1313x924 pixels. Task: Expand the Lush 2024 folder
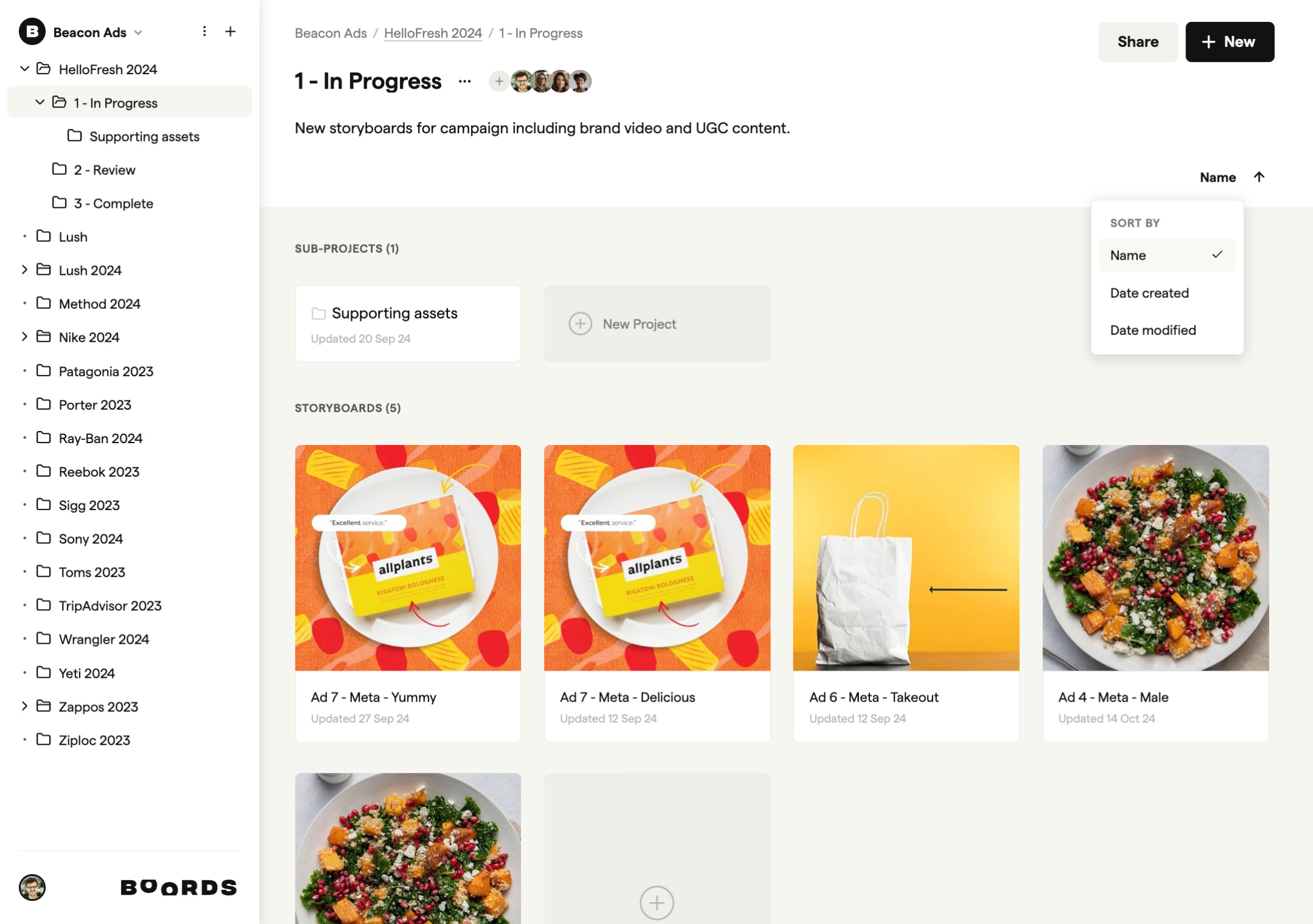point(24,270)
